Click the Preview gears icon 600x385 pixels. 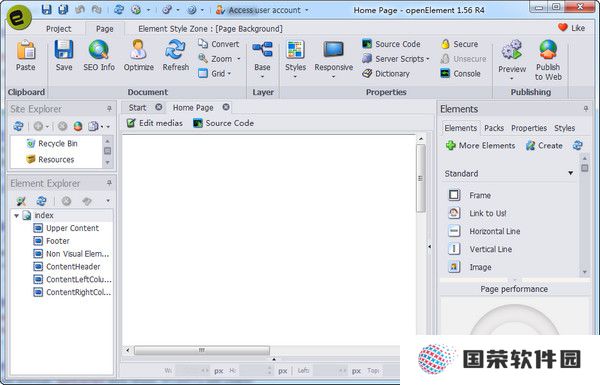click(512, 50)
